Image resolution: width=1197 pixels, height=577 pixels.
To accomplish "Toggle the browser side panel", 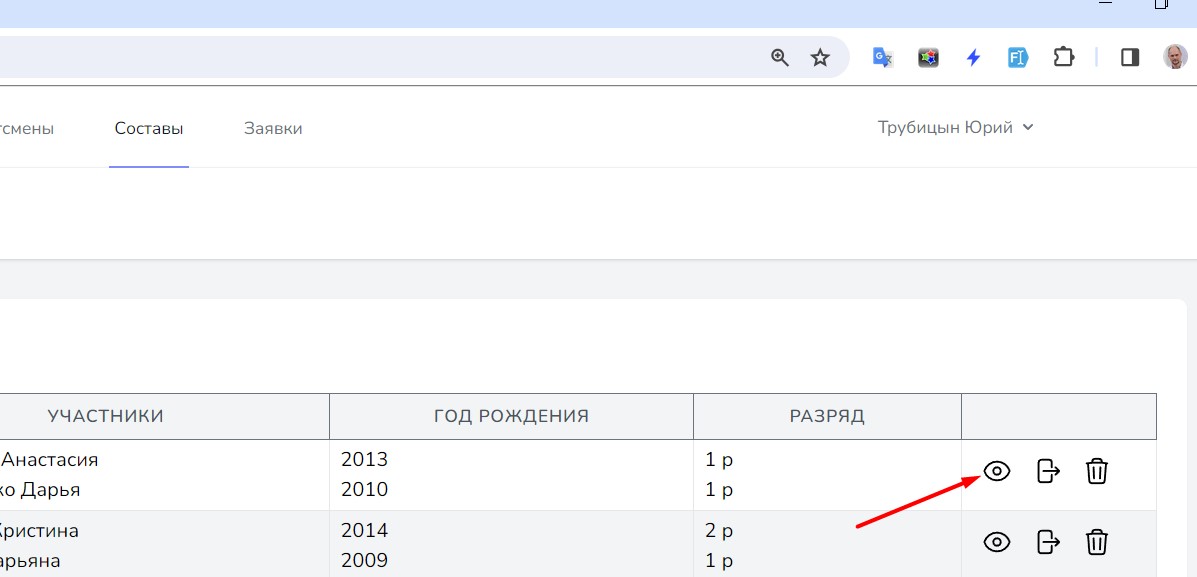I will click(1130, 58).
